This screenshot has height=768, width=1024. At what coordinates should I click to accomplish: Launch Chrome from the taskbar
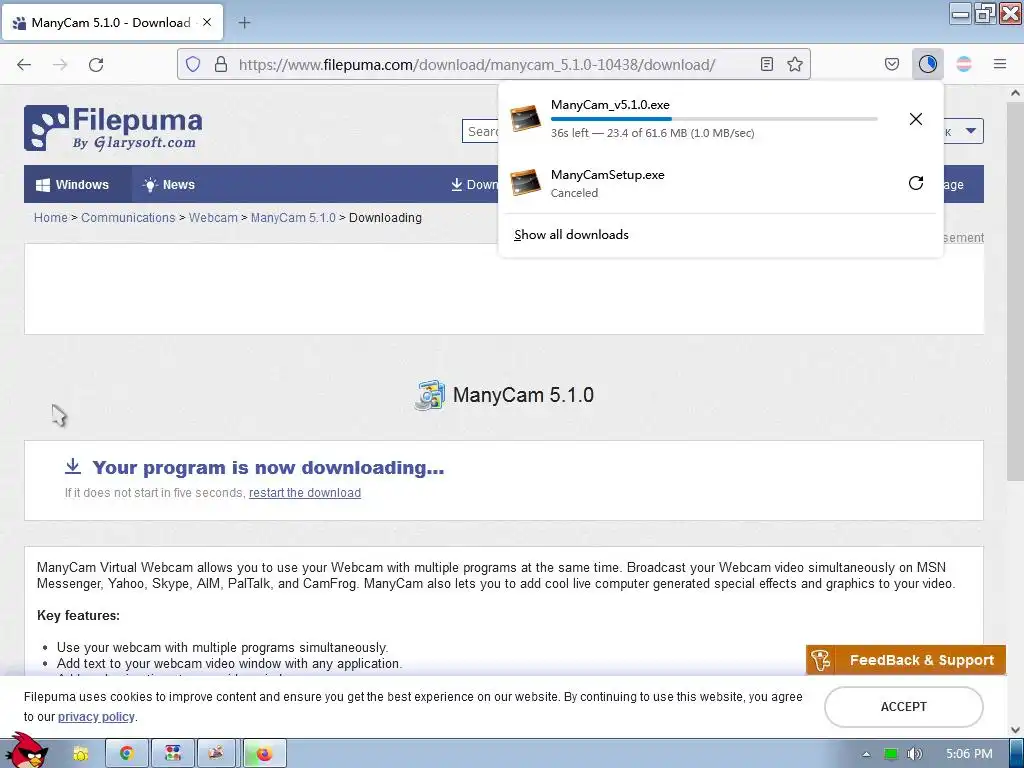[x=127, y=754]
